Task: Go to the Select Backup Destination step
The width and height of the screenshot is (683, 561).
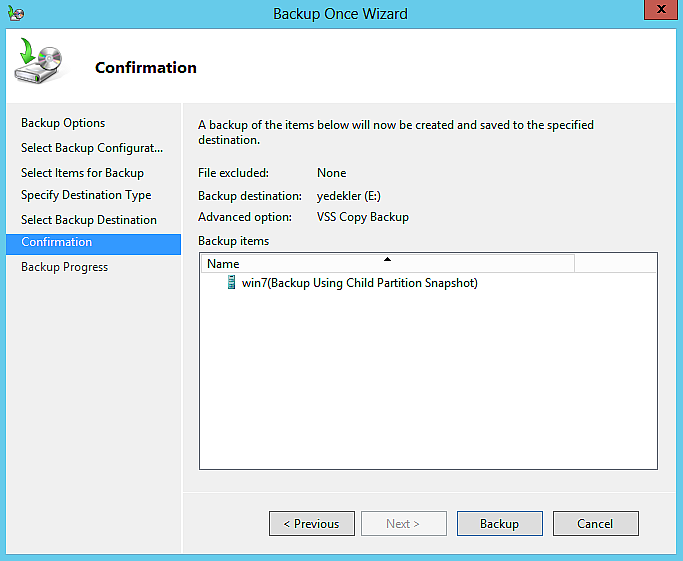Action: [89, 220]
